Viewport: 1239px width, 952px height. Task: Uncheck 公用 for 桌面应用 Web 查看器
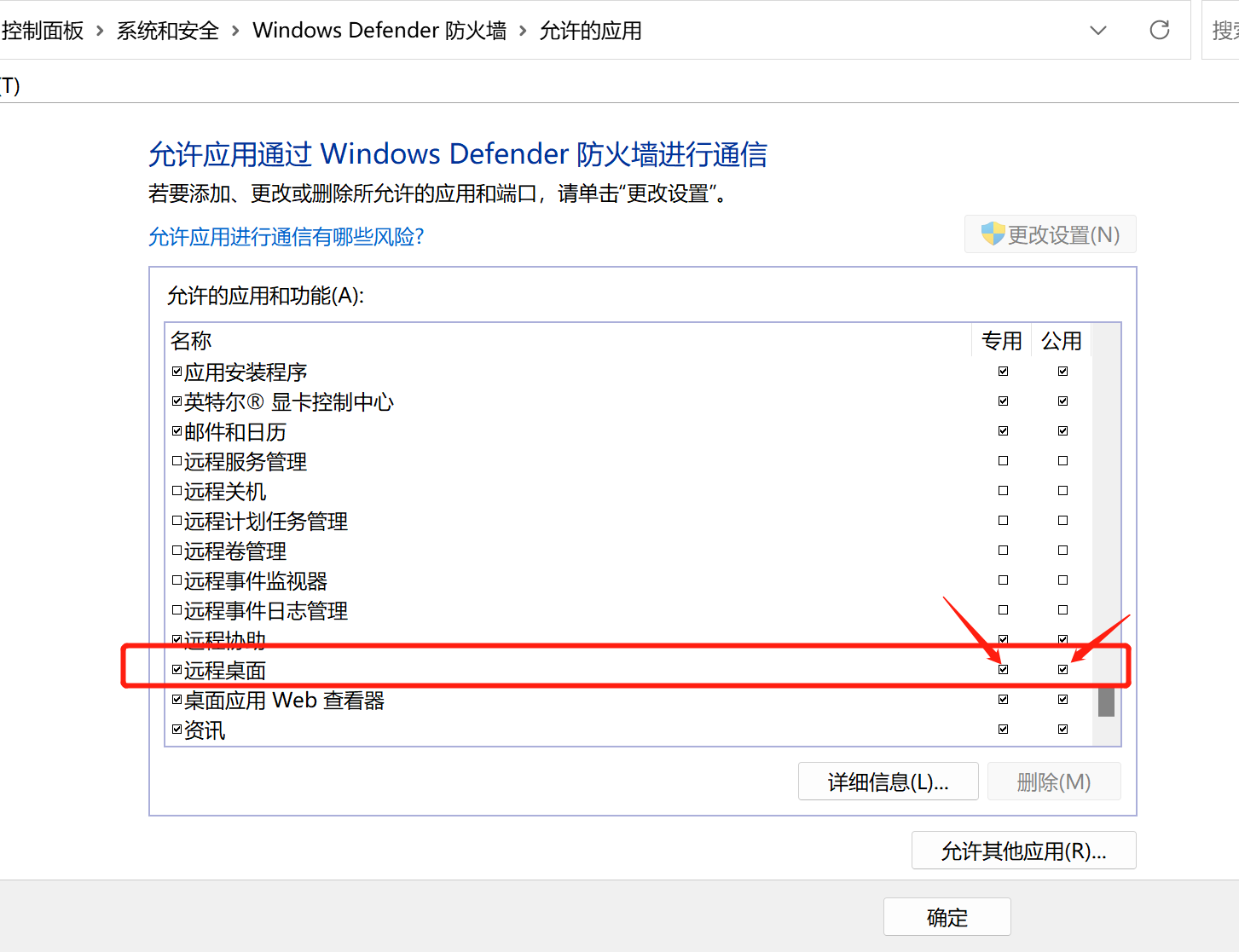coord(1062,700)
